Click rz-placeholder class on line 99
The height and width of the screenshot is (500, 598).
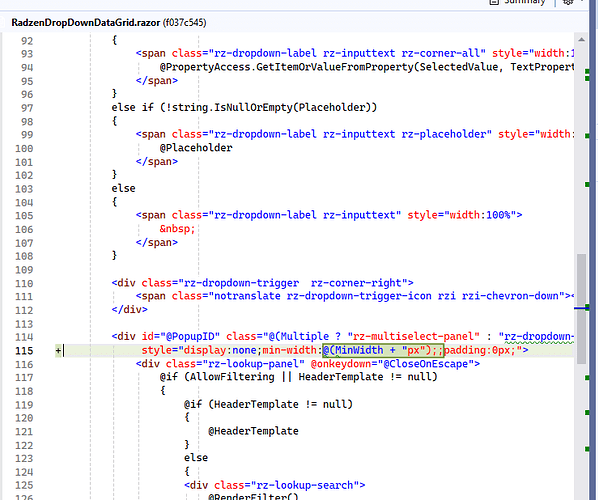[443, 134]
